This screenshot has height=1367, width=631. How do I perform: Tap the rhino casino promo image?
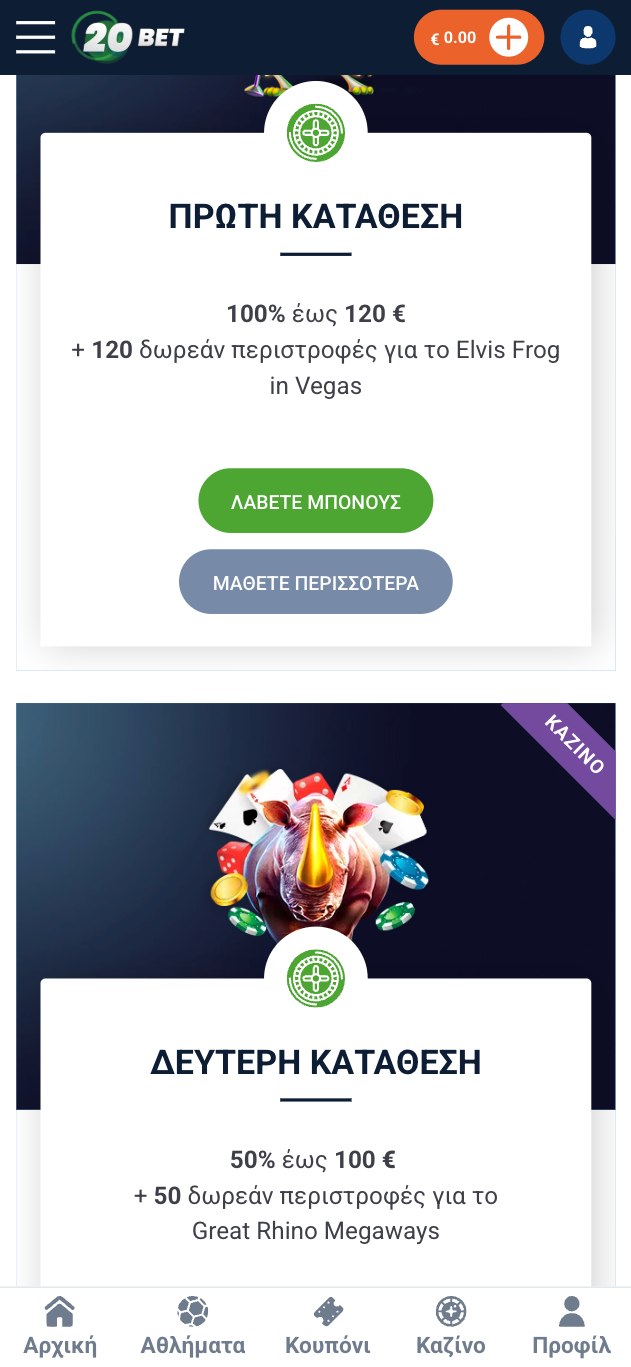(318, 852)
